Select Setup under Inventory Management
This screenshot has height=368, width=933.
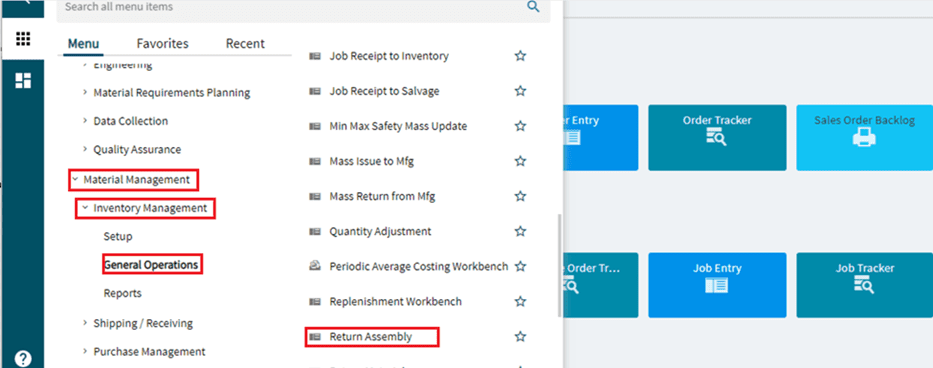coord(118,236)
